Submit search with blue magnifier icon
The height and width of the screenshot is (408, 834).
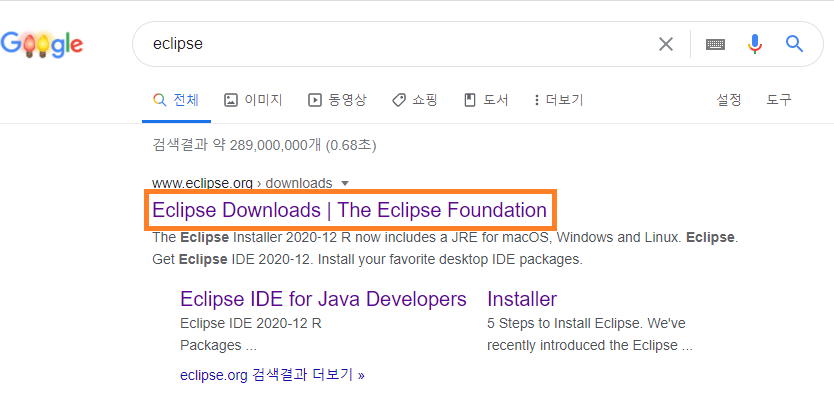tap(795, 44)
